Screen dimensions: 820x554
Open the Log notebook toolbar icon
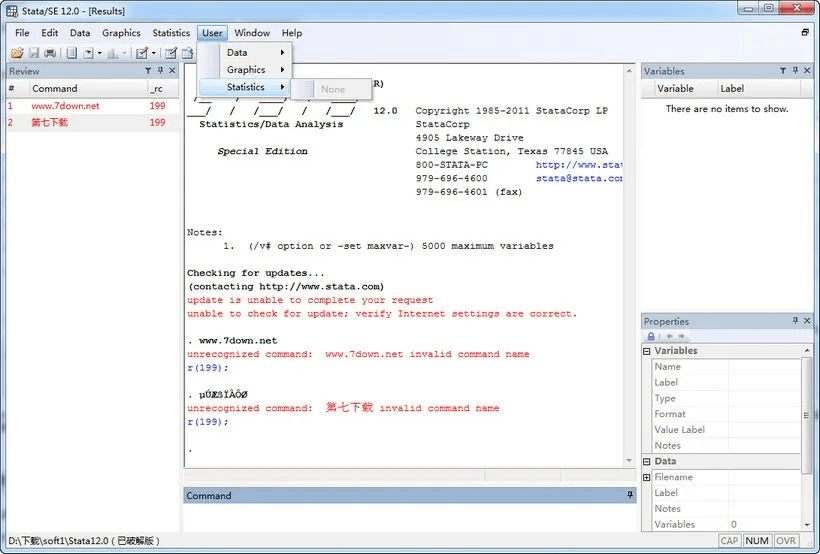72,53
